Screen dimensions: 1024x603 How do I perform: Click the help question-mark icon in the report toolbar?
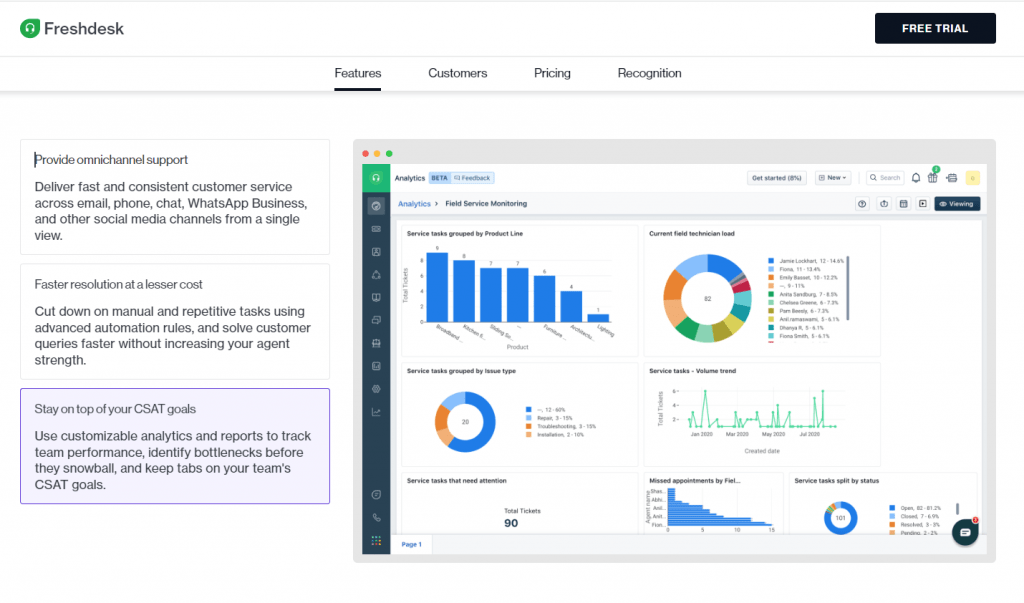pyautogui.click(x=862, y=204)
